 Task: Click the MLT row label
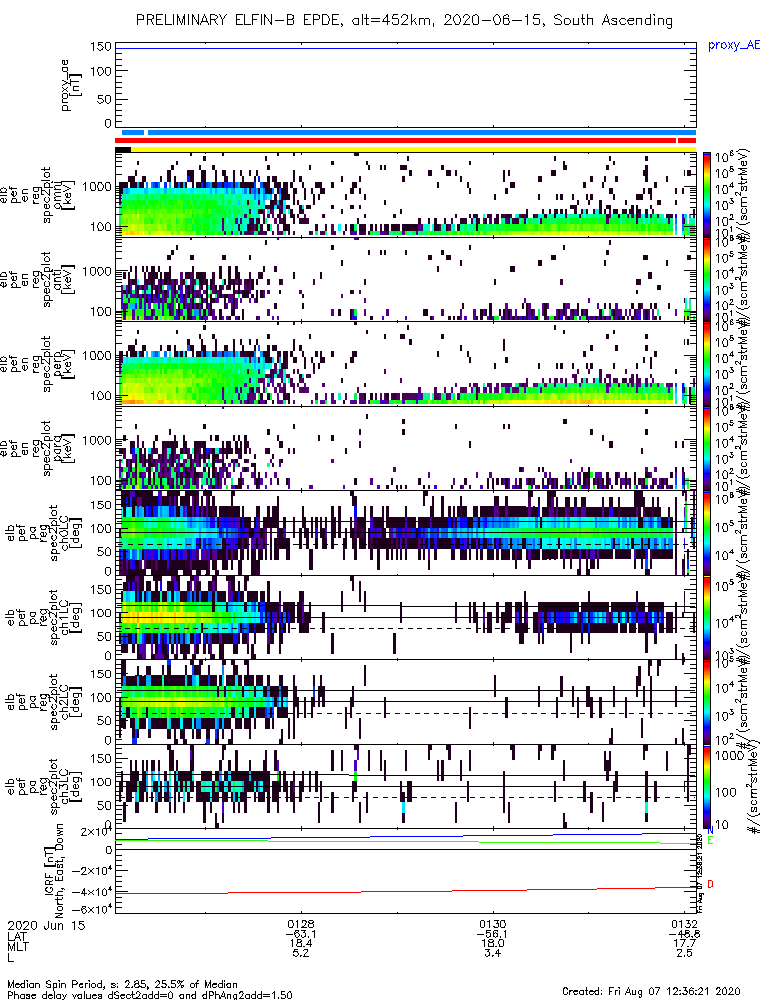(18, 946)
